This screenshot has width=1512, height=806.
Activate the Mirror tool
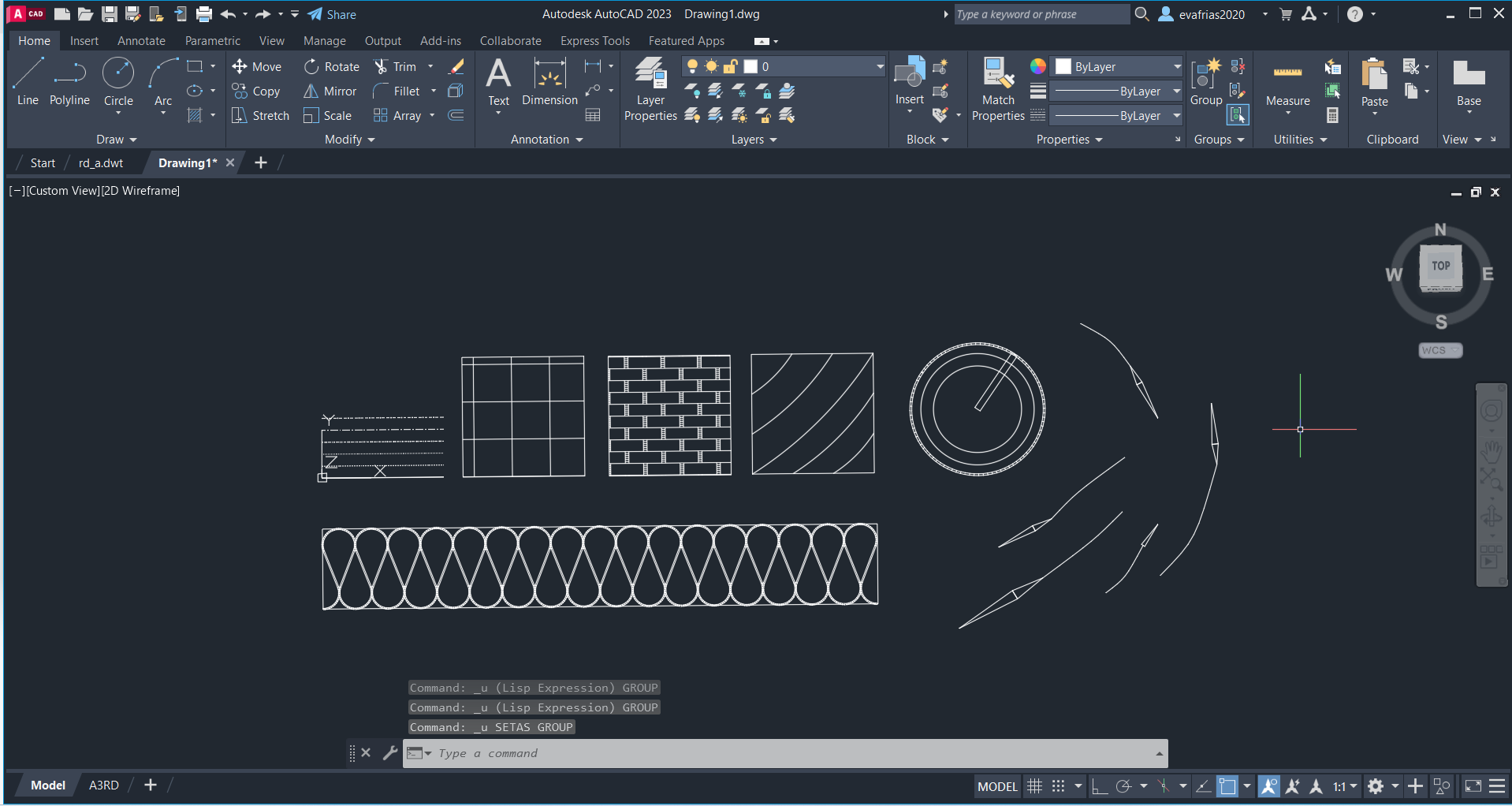pos(330,91)
